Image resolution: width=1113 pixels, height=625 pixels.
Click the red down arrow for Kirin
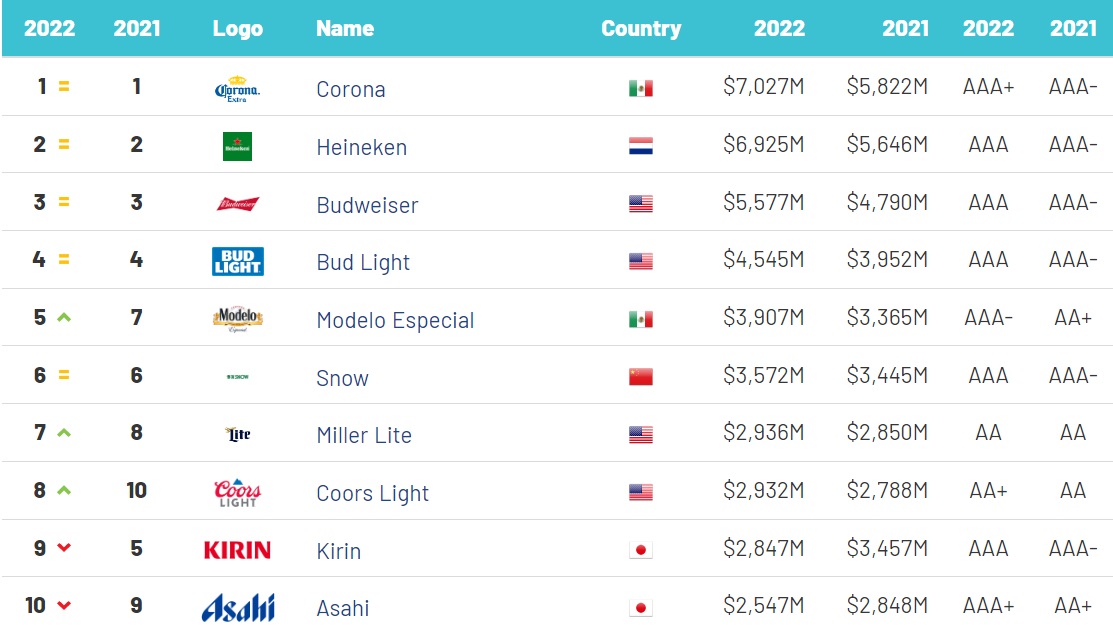pos(64,548)
